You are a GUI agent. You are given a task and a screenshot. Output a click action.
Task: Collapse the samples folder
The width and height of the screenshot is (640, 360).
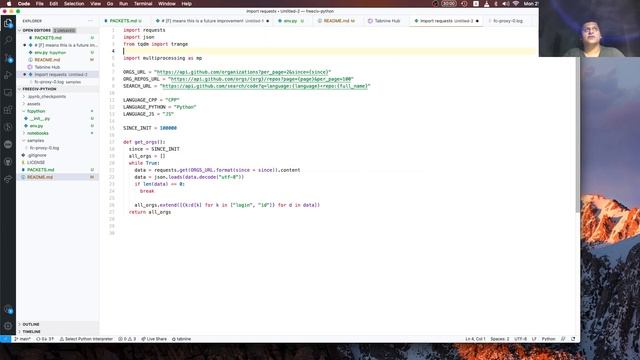pos(36,140)
